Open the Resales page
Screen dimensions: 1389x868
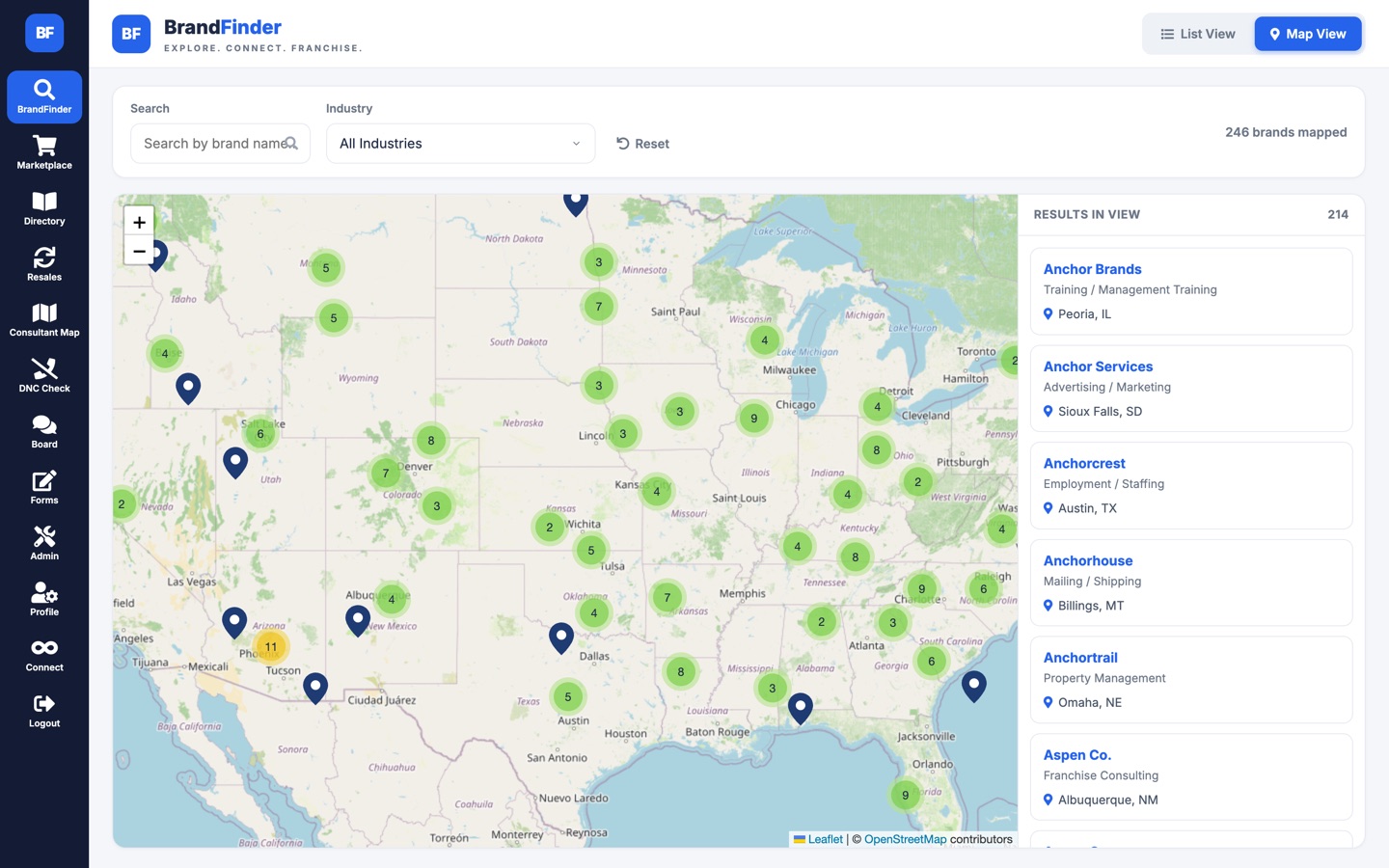44,264
